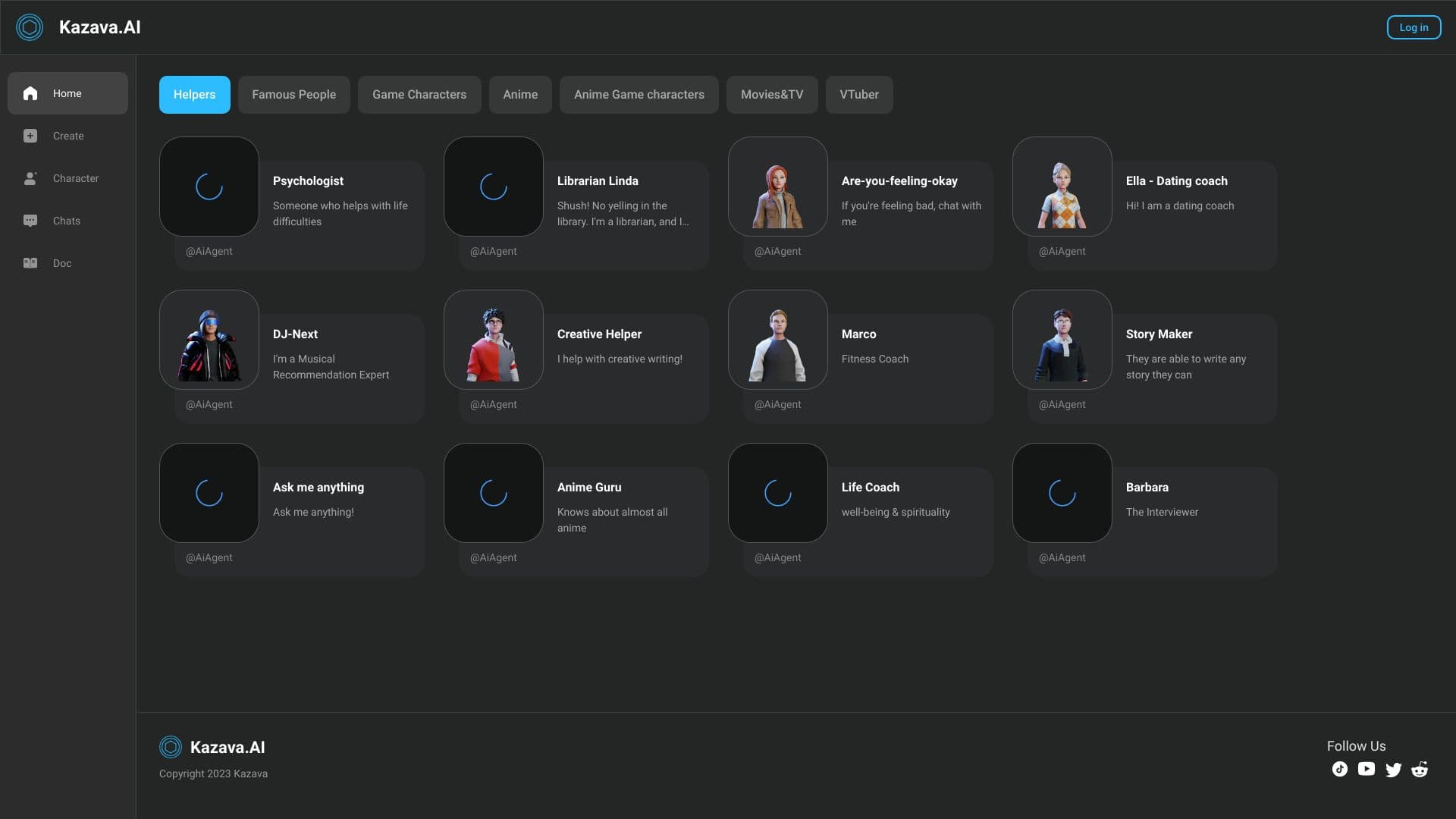Select the Game Characters tab
Viewport: 1456px width, 819px height.
point(419,95)
